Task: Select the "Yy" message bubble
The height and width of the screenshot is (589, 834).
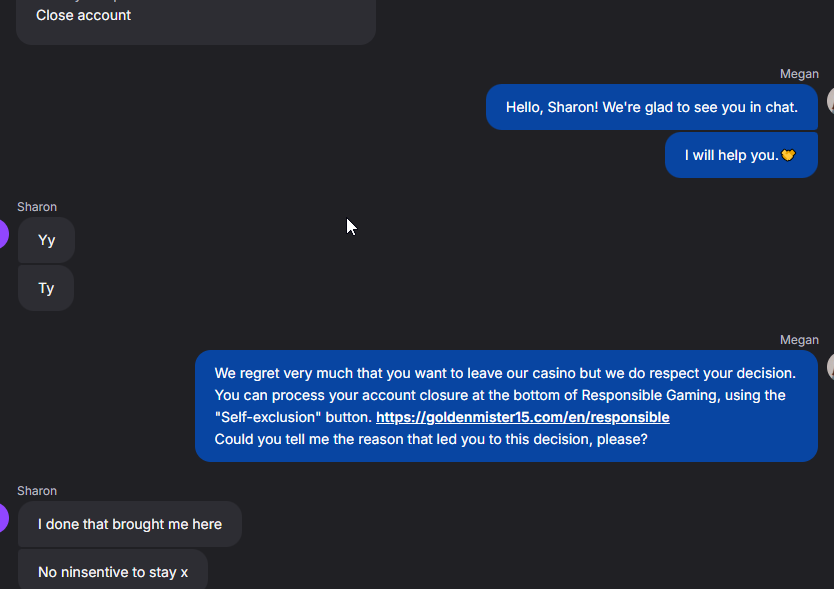Action: (x=46, y=240)
